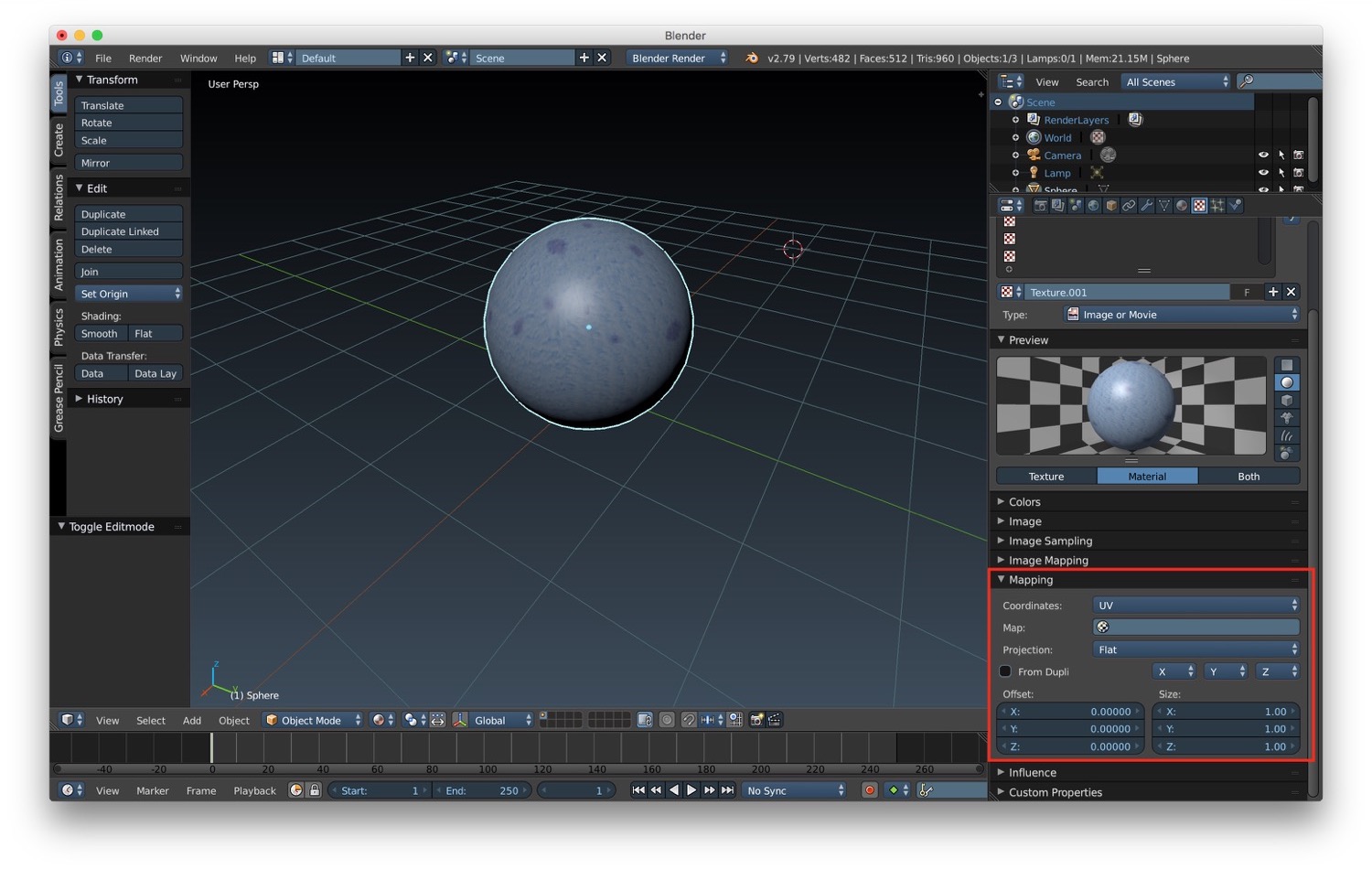Open the No Sync dropdown

point(795,790)
